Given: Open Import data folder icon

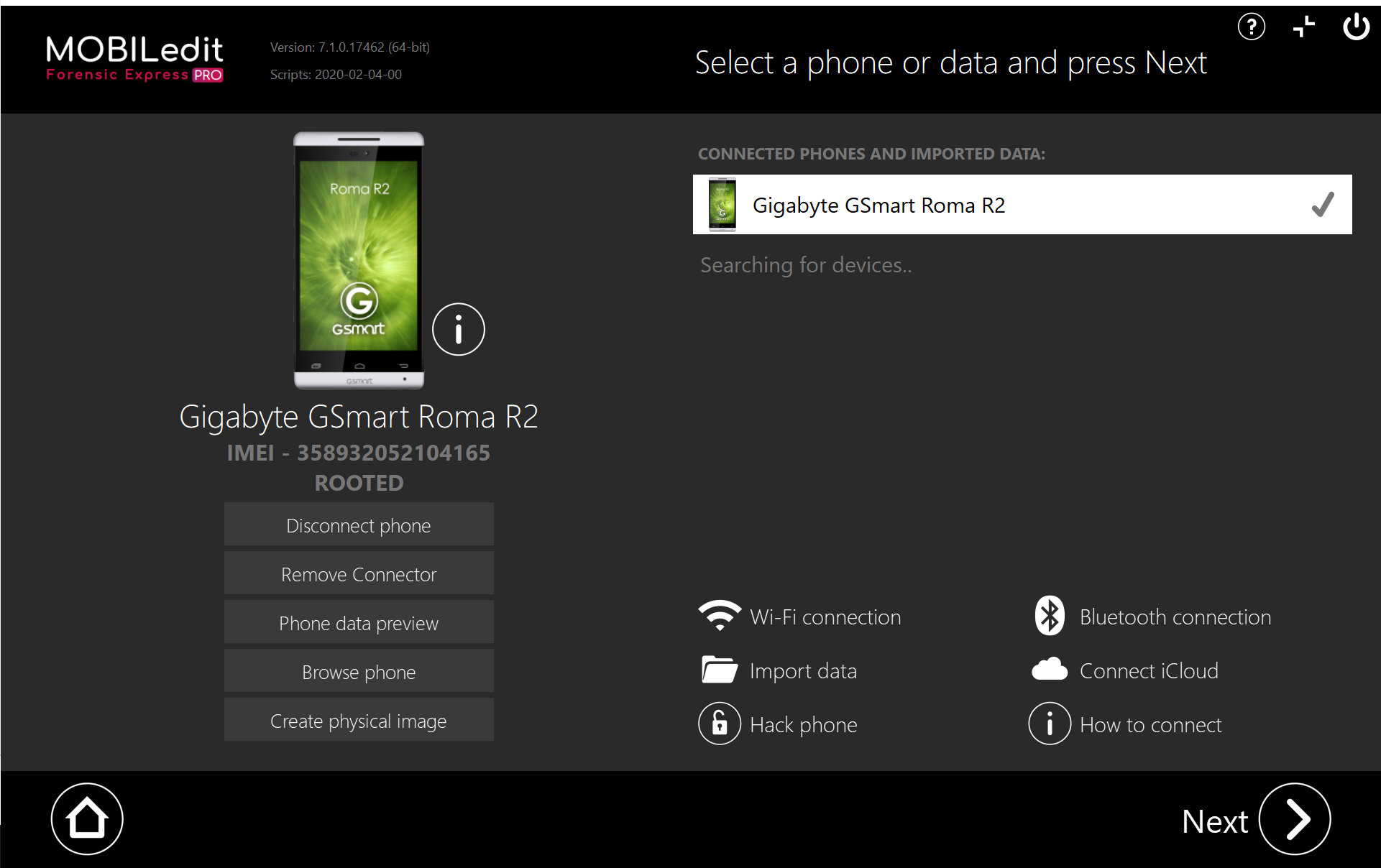Looking at the screenshot, I should pos(719,670).
